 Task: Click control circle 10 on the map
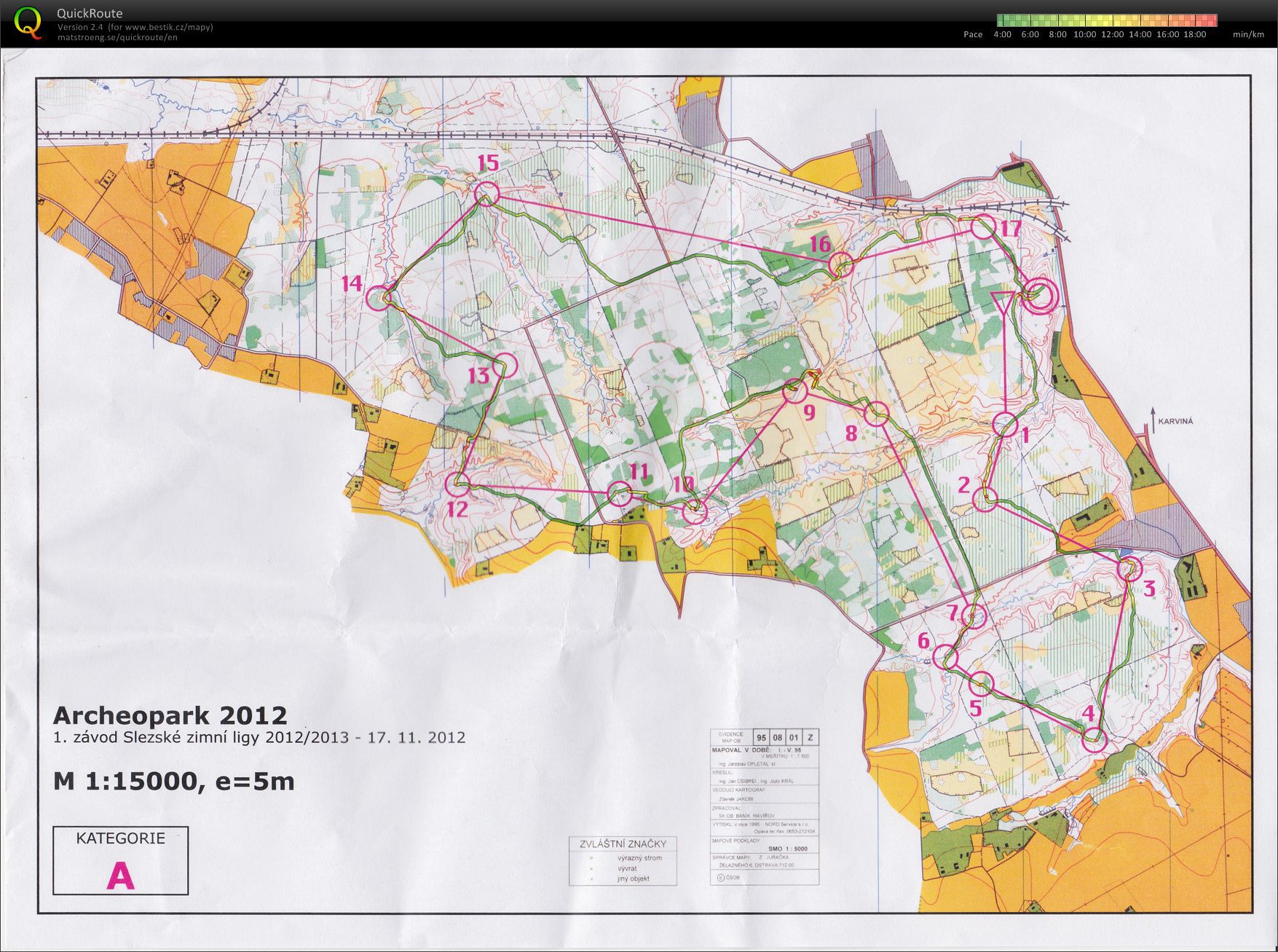[x=695, y=511]
